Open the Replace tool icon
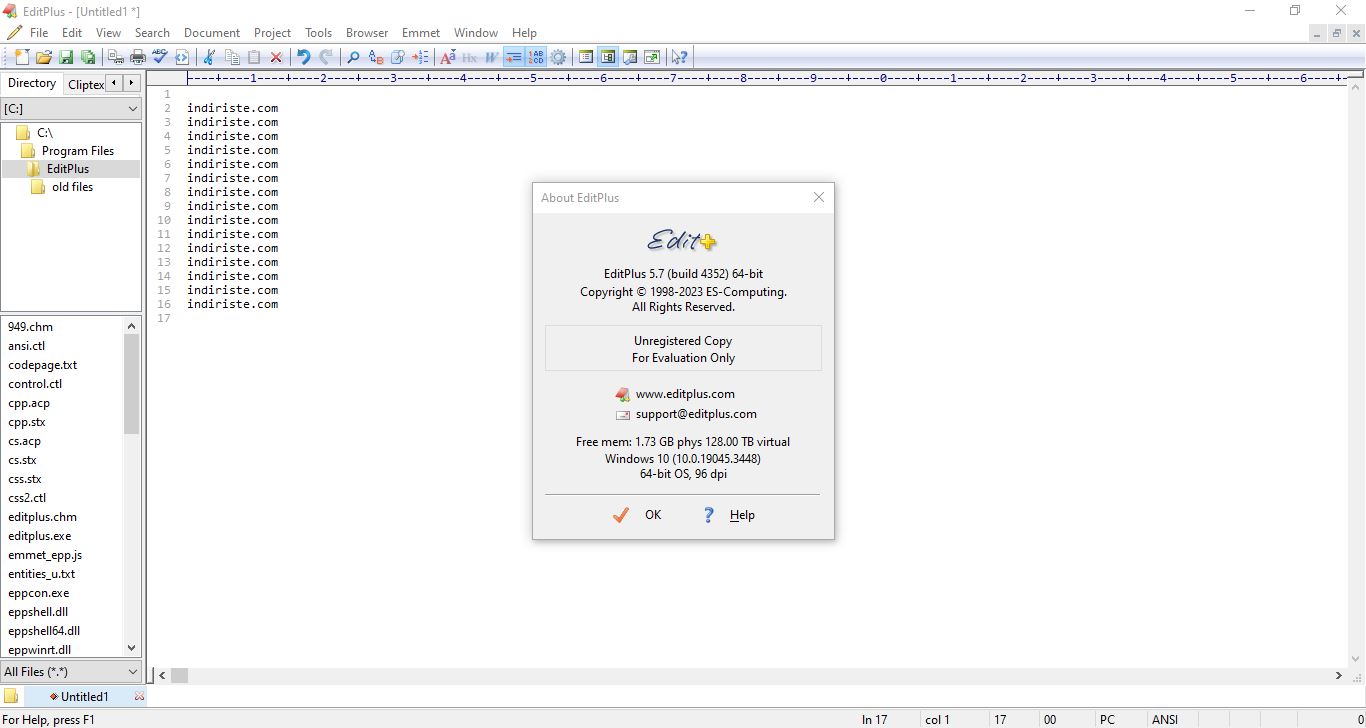Screen dimensions: 1366x728 point(376,57)
